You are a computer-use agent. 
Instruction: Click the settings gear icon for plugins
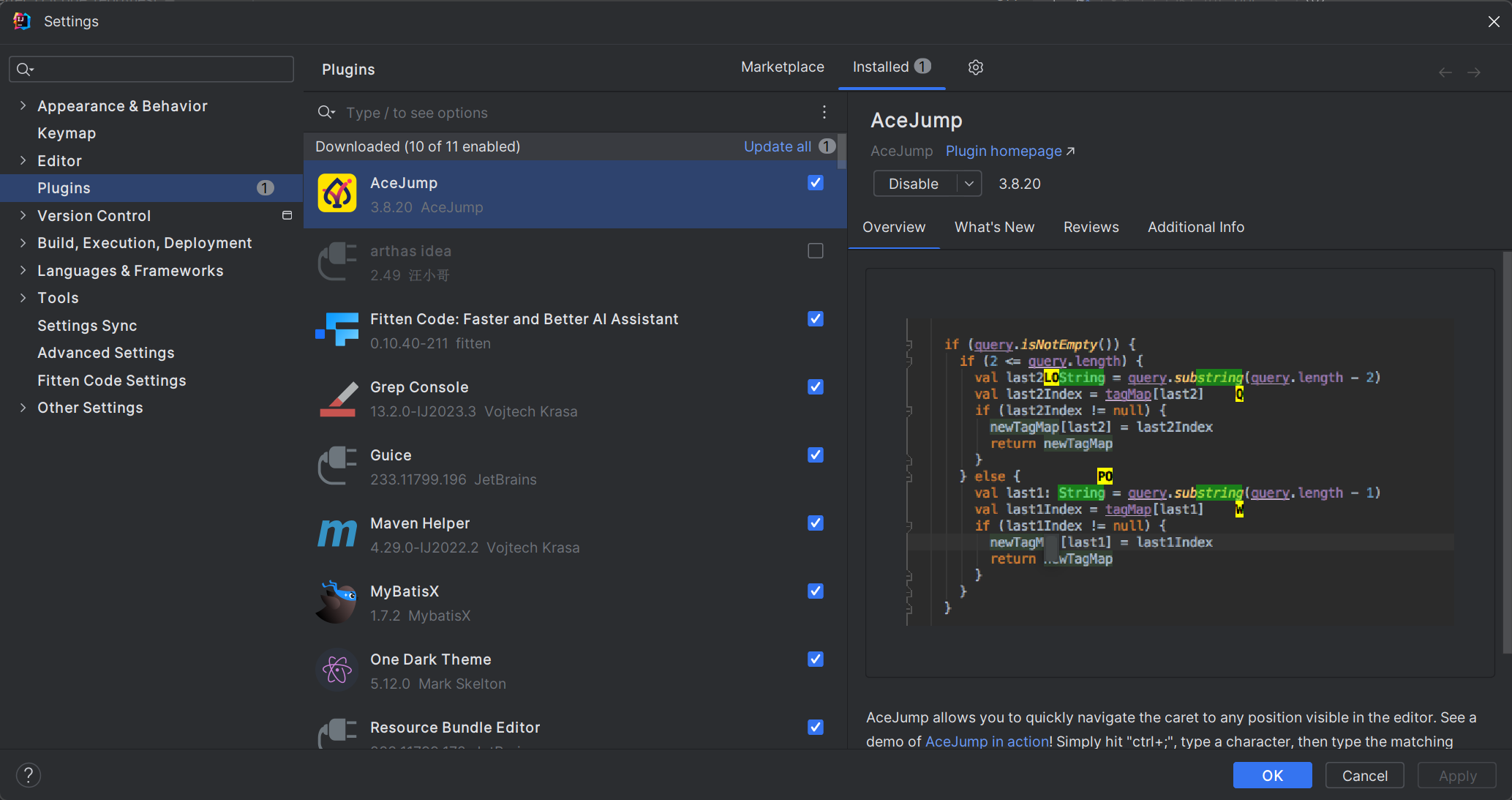975,67
